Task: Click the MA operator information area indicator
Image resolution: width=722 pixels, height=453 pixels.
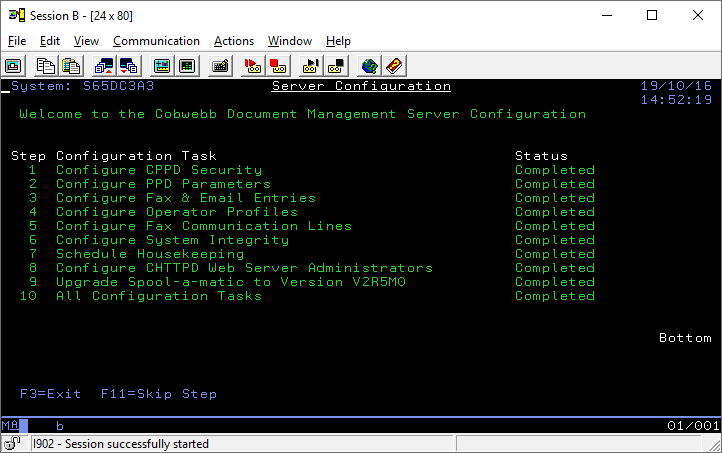Action: (11, 425)
